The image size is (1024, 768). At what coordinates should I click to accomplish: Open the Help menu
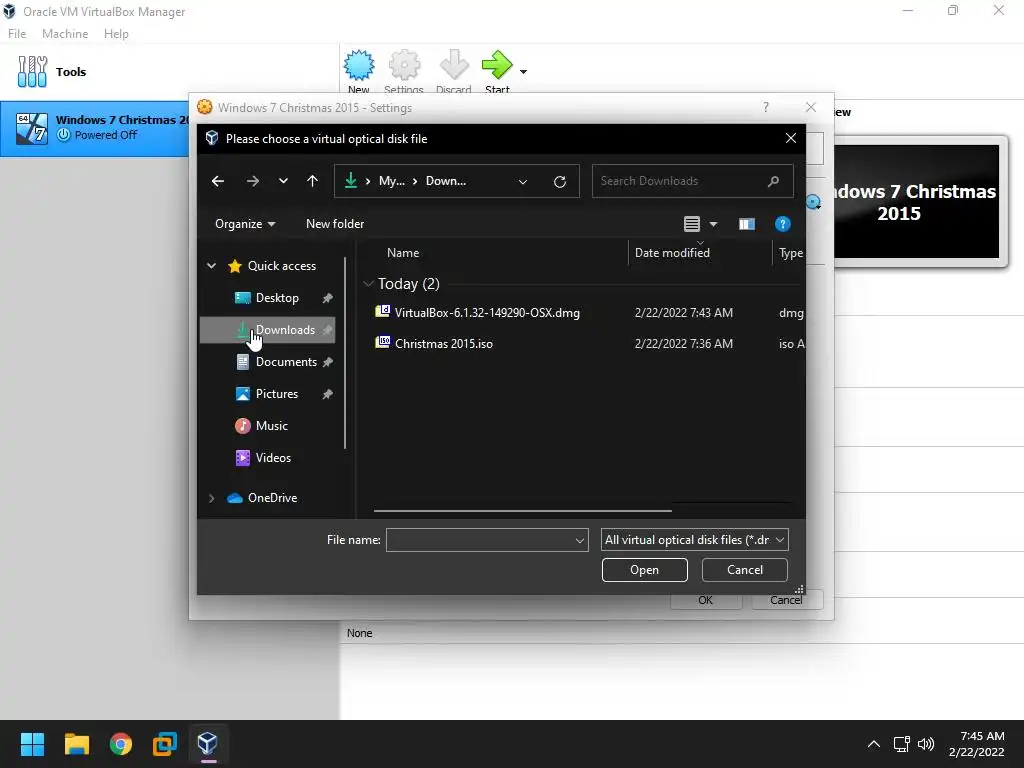point(116,34)
